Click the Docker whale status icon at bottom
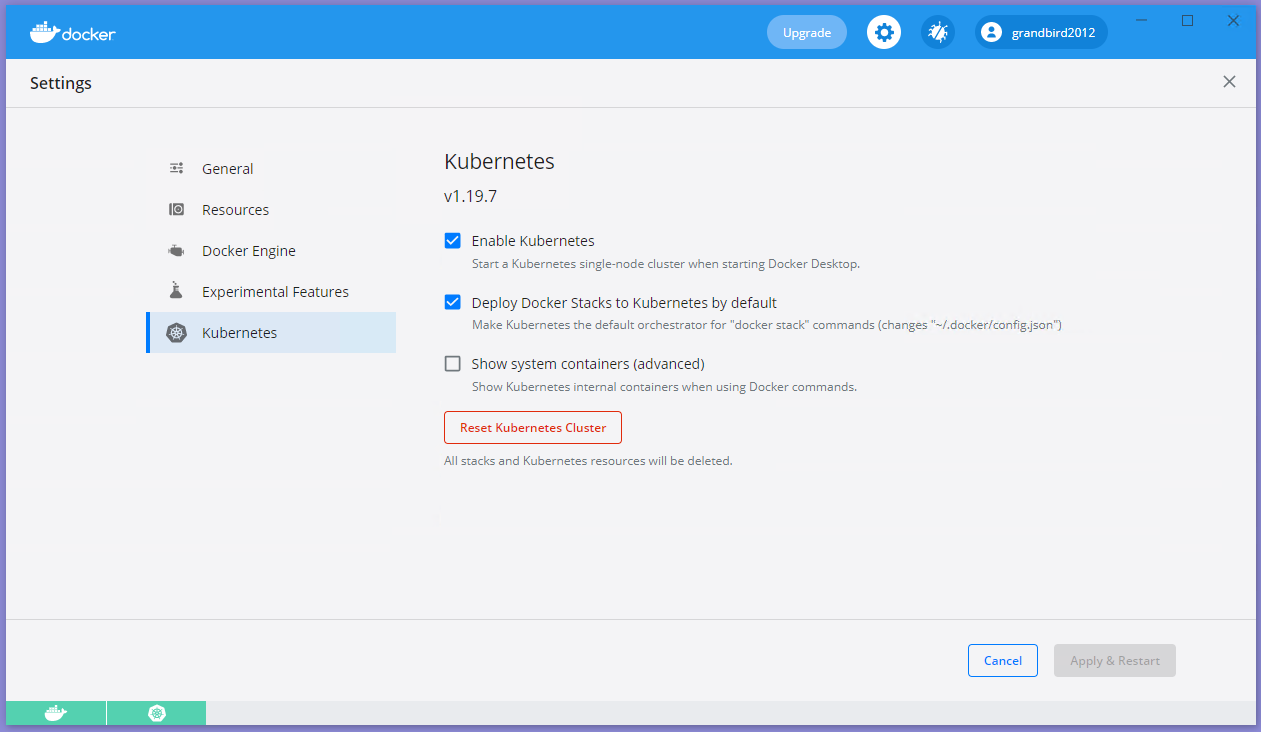The width and height of the screenshot is (1261, 732). coord(56,713)
